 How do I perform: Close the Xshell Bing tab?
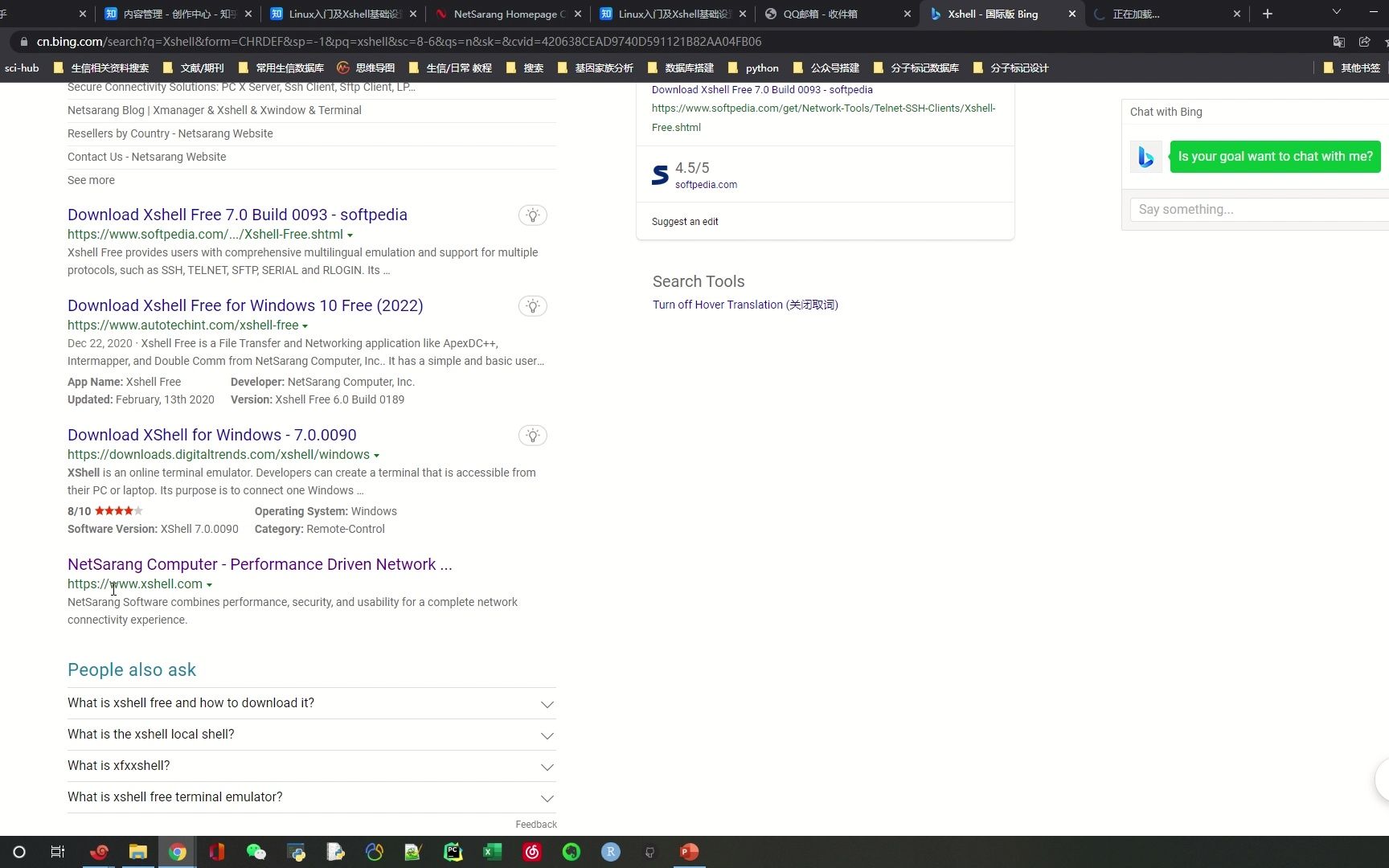[1072, 14]
